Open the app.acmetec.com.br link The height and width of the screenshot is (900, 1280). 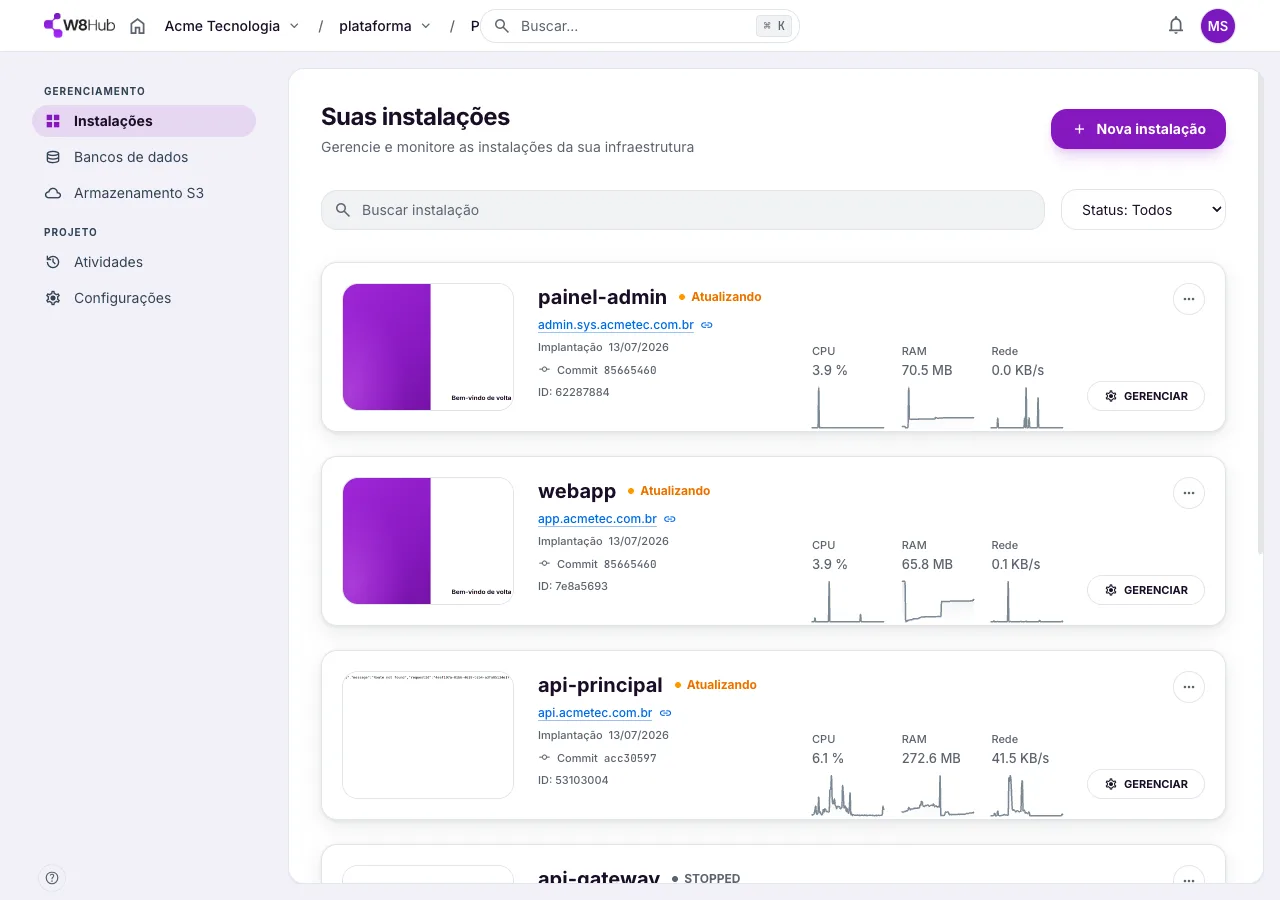pyautogui.click(x=597, y=519)
